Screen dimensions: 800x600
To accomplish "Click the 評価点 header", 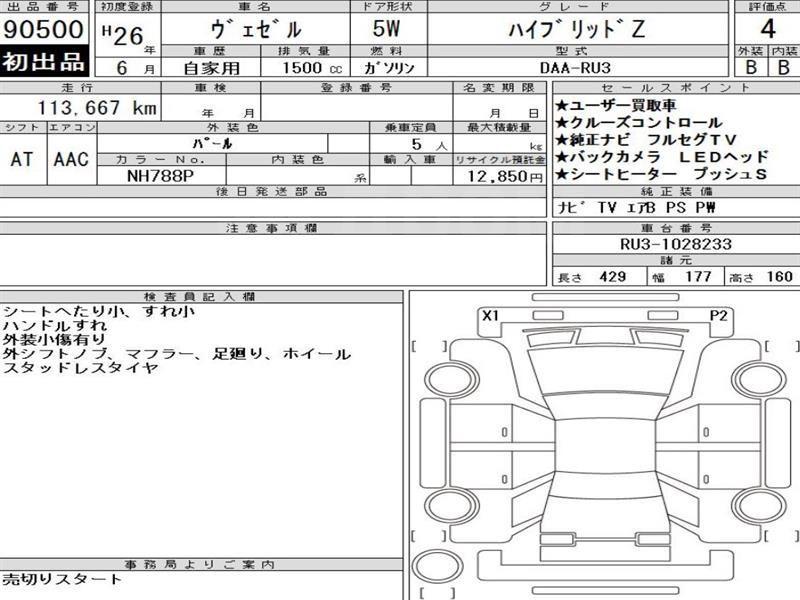I will [x=767, y=7].
